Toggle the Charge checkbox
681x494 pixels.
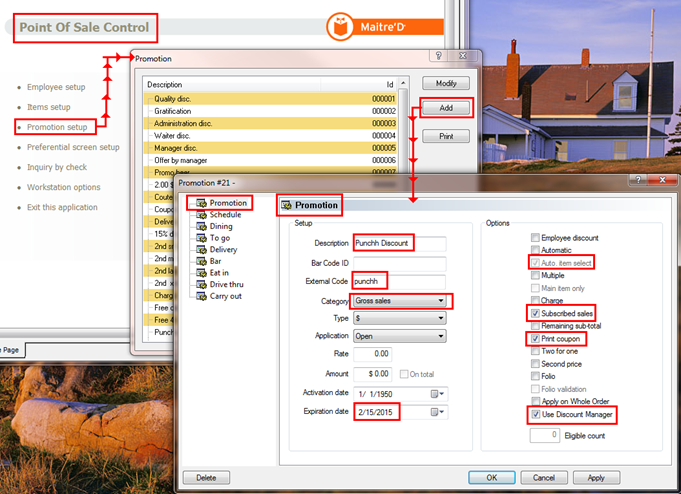coord(535,300)
